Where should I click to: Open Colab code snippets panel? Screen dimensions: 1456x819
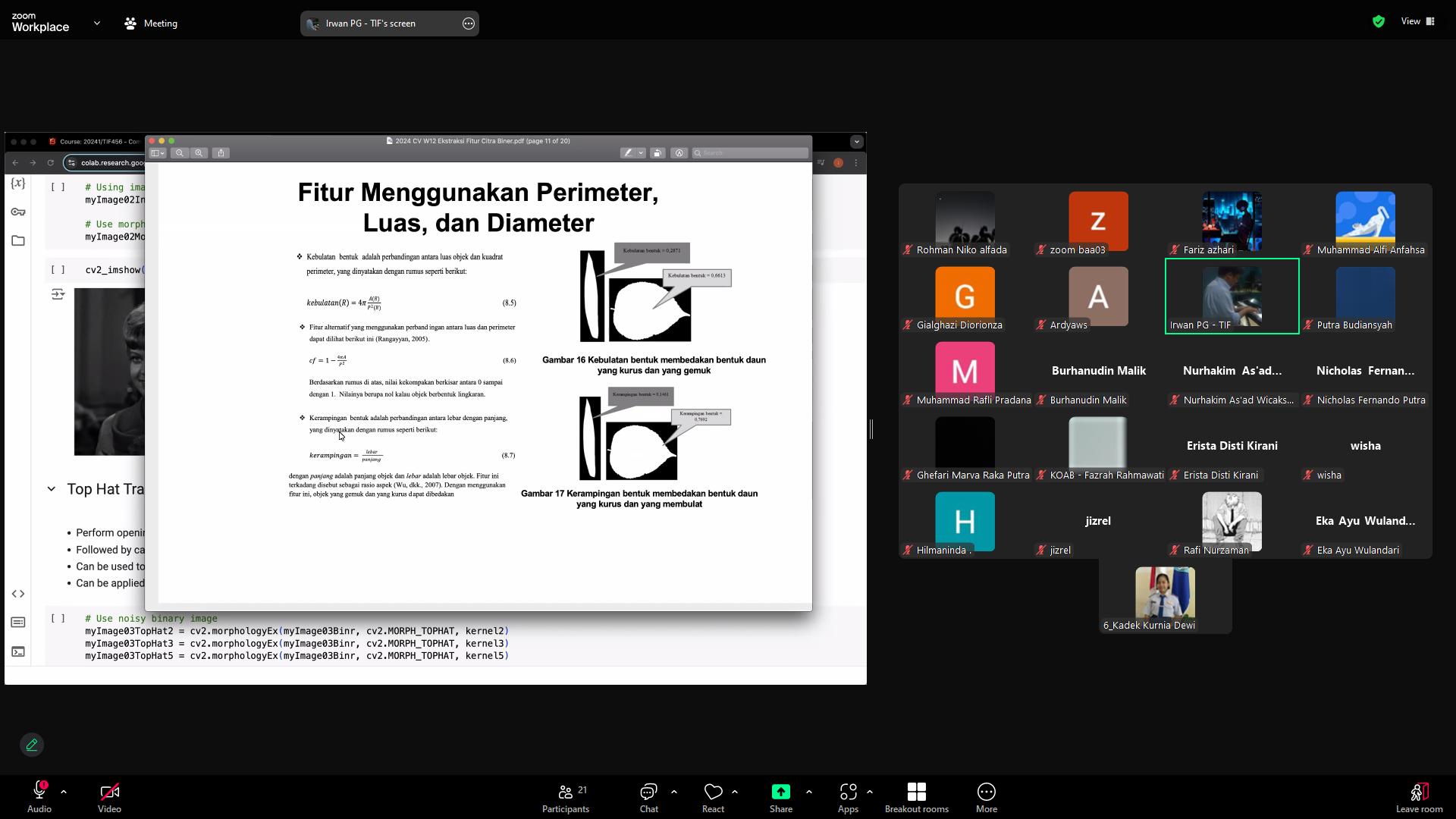[x=18, y=594]
